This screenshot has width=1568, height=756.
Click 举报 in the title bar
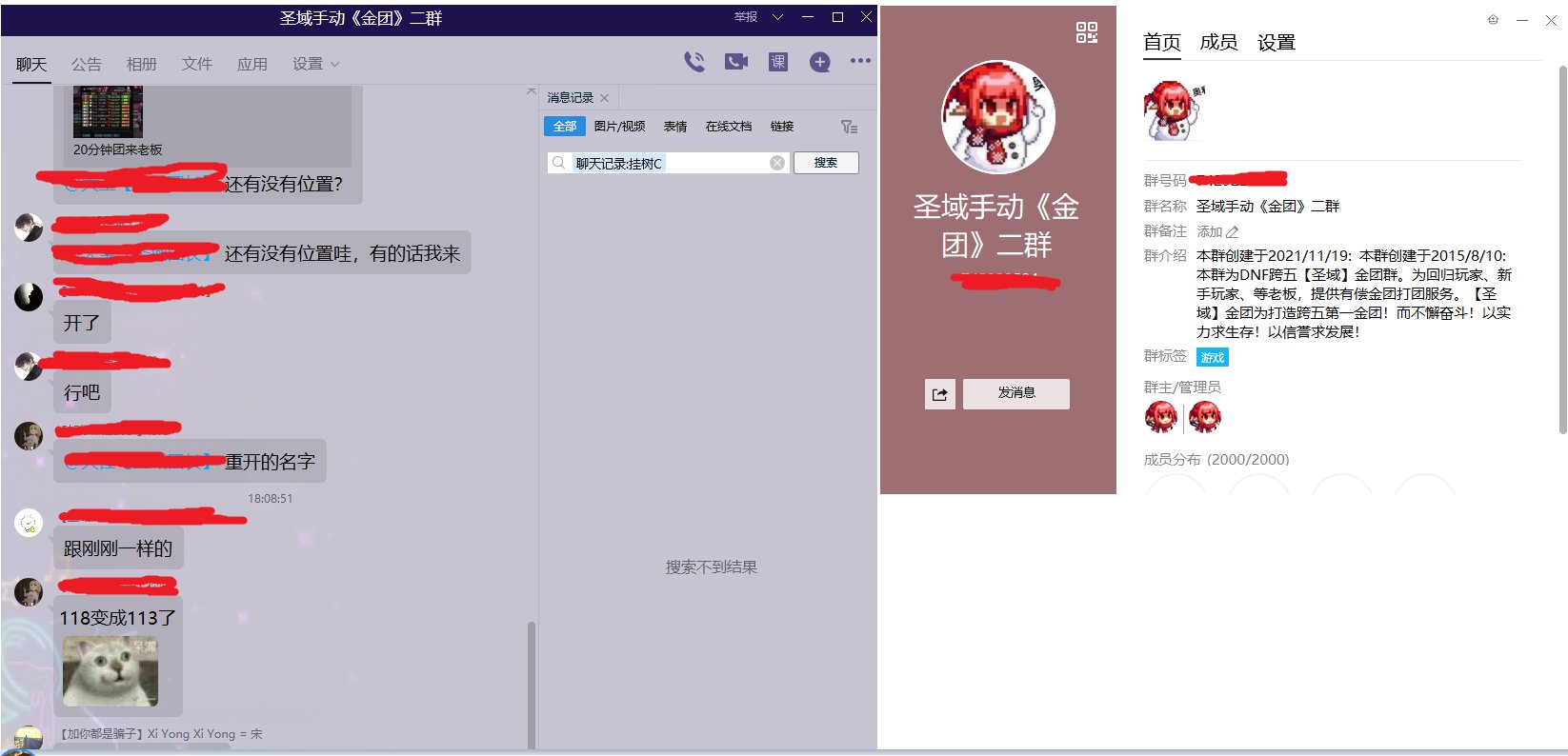click(745, 17)
